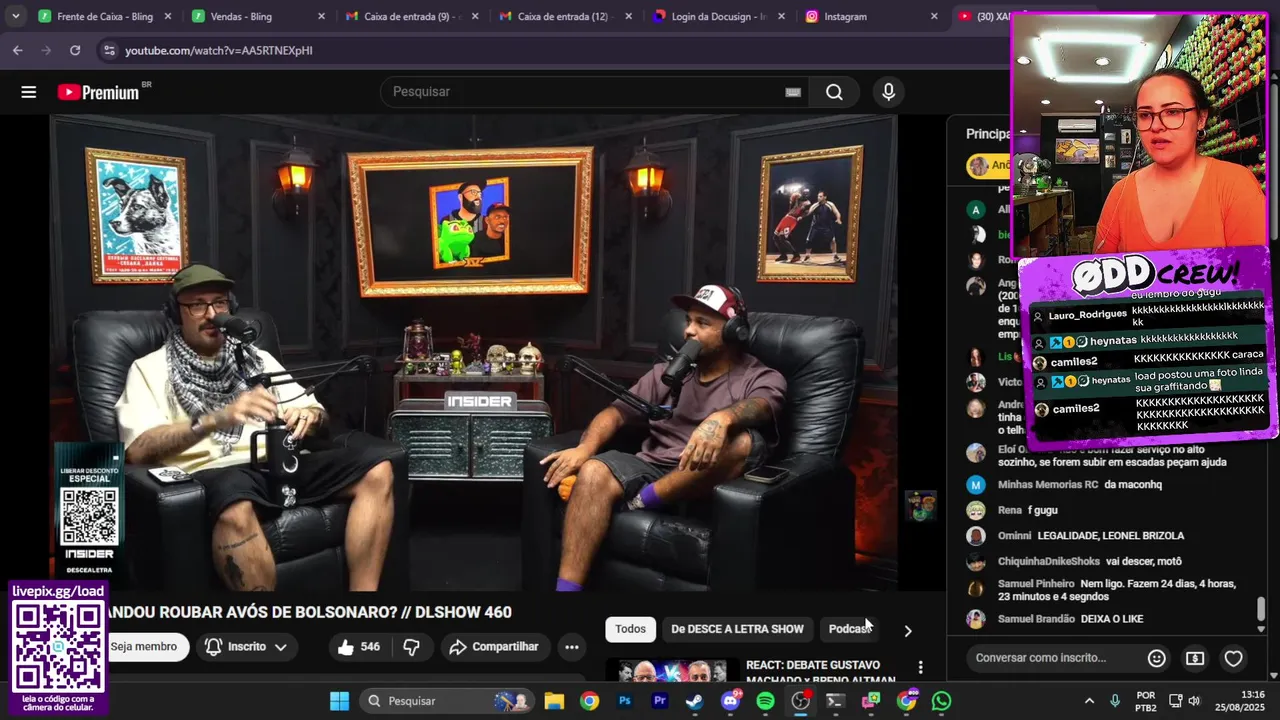This screenshot has height=720, width=1280.
Task: Open POR PTB2 language indicator
Action: (1146, 701)
